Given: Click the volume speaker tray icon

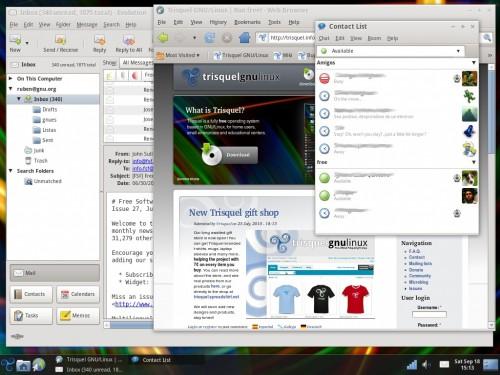Looking at the screenshot, I should (426, 365).
